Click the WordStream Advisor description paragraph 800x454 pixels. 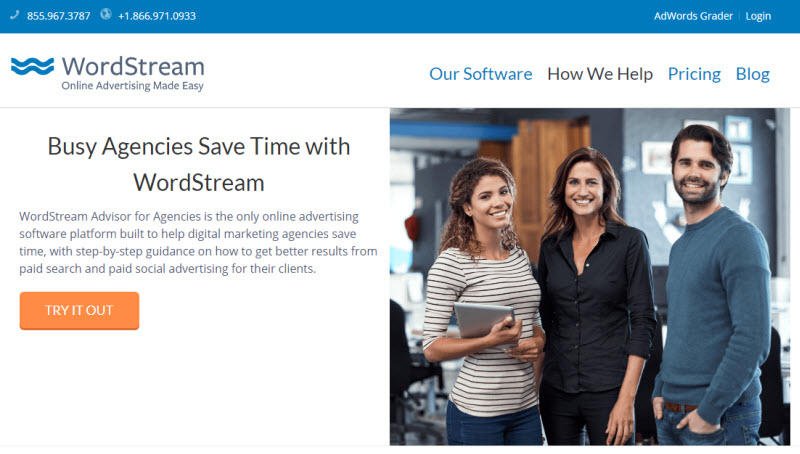198,242
